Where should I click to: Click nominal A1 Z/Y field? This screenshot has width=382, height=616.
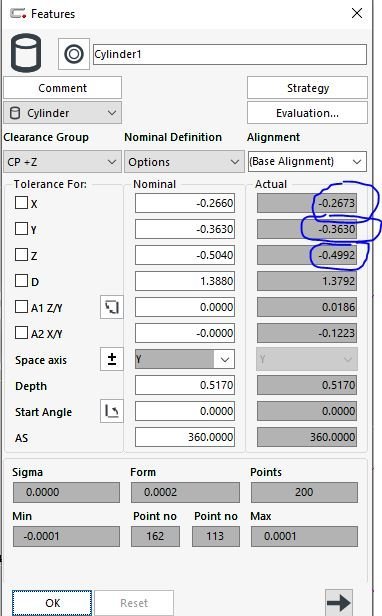tap(185, 307)
